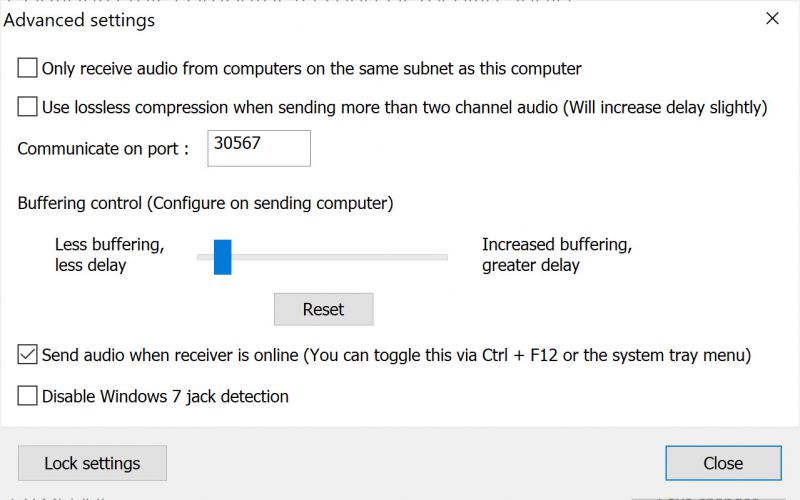Click the "Increased buffering, greater delay" label
This screenshot has height=500, width=800.
pyautogui.click(x=556, y=255)
